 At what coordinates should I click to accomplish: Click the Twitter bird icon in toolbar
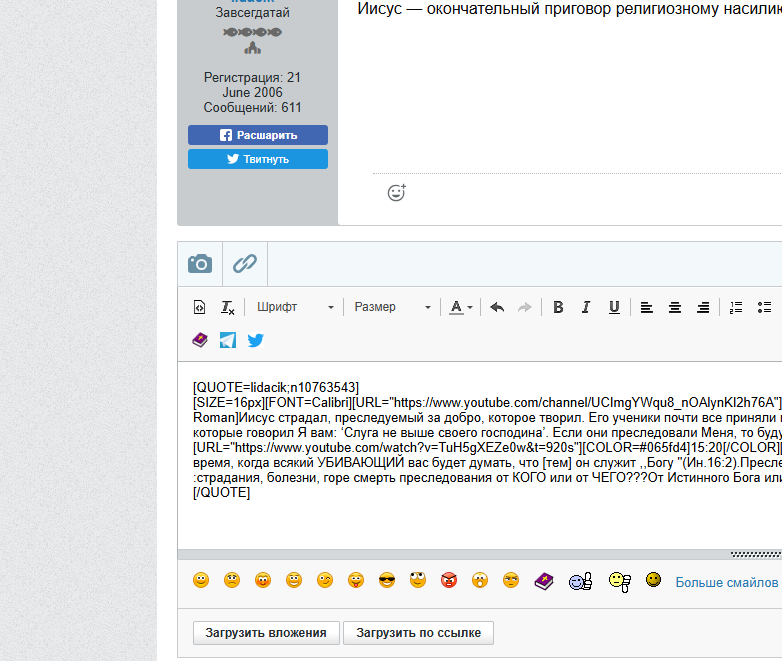pyautogui.click(x=256, y=340)
